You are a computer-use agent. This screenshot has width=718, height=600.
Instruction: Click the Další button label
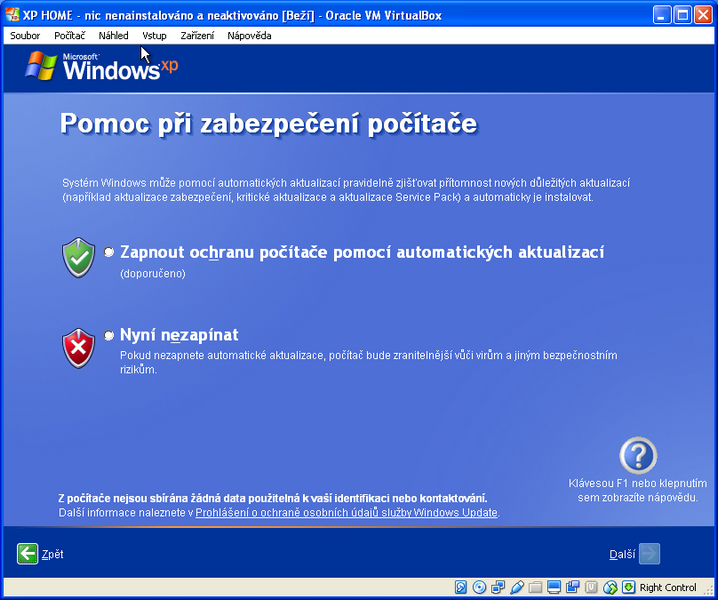point(622,554)
